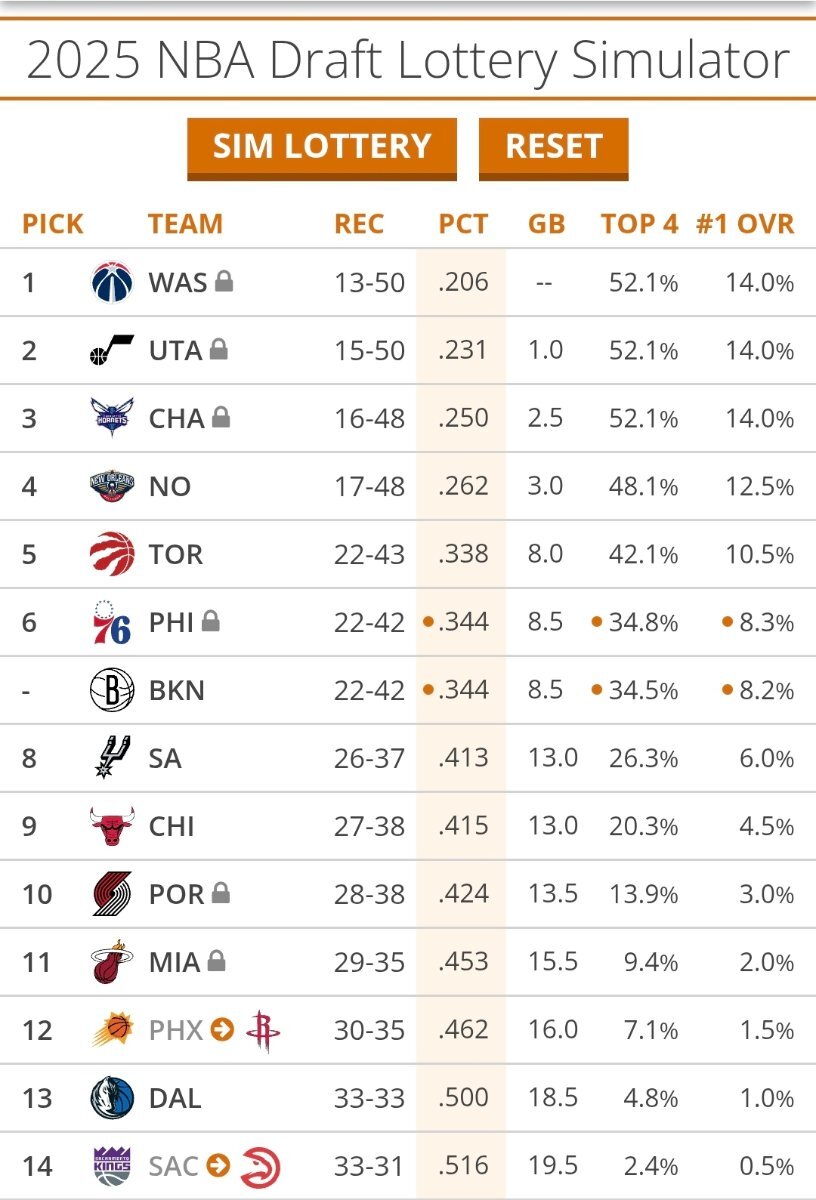
Task: Select the DAL team row name
Action: coord(175,1098)
